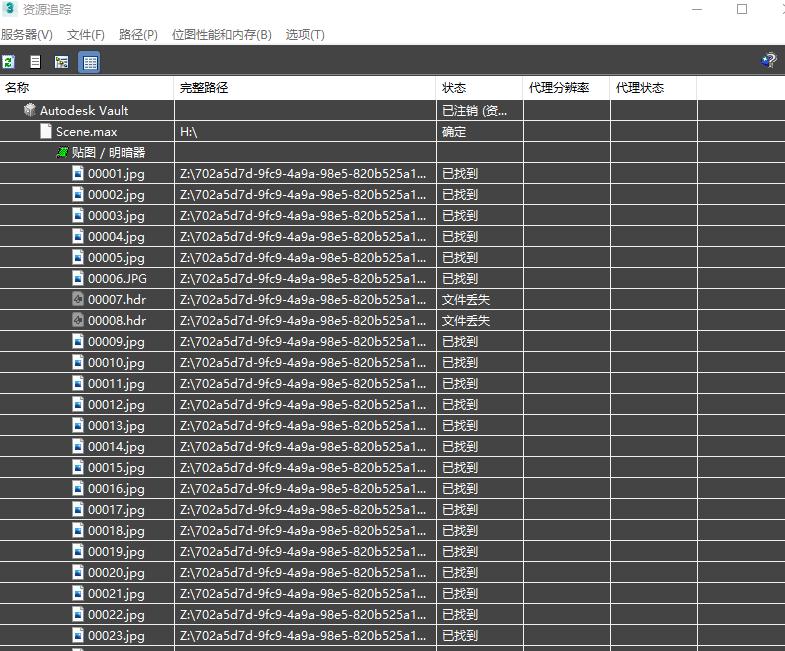Open help via the question mark icon
Image resolution: width=785 pixels, height=651 pixels.
tap(769, 61)
